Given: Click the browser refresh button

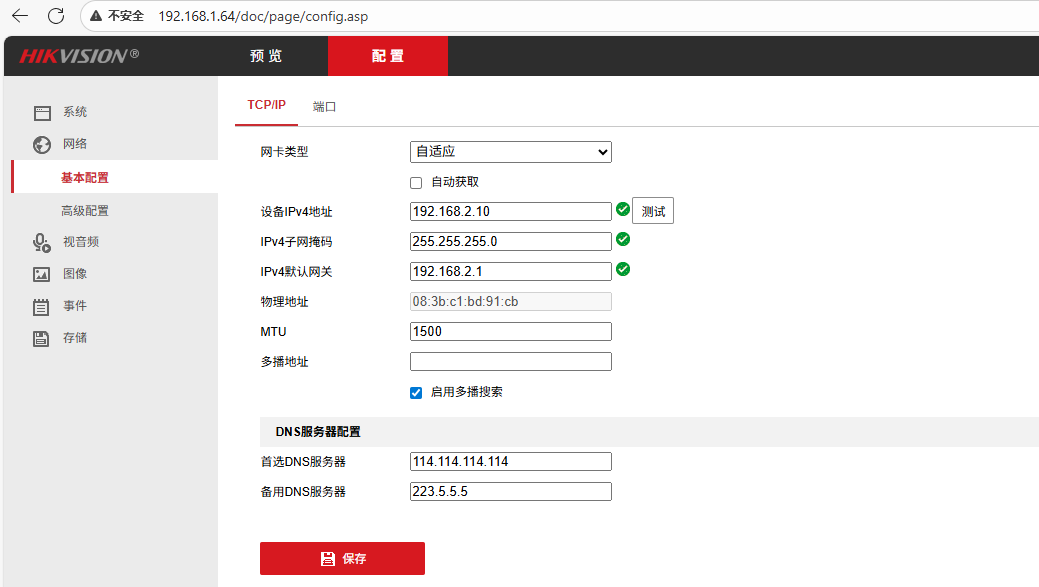Looking at the screenshot, I should coord(57,15).
